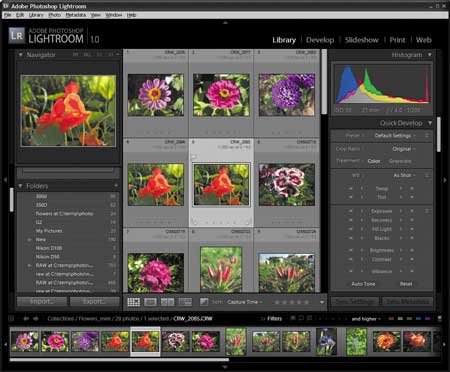Click Sync Settings button
The width and height of the screenshot is (450, 372).
tap(355, 301)
